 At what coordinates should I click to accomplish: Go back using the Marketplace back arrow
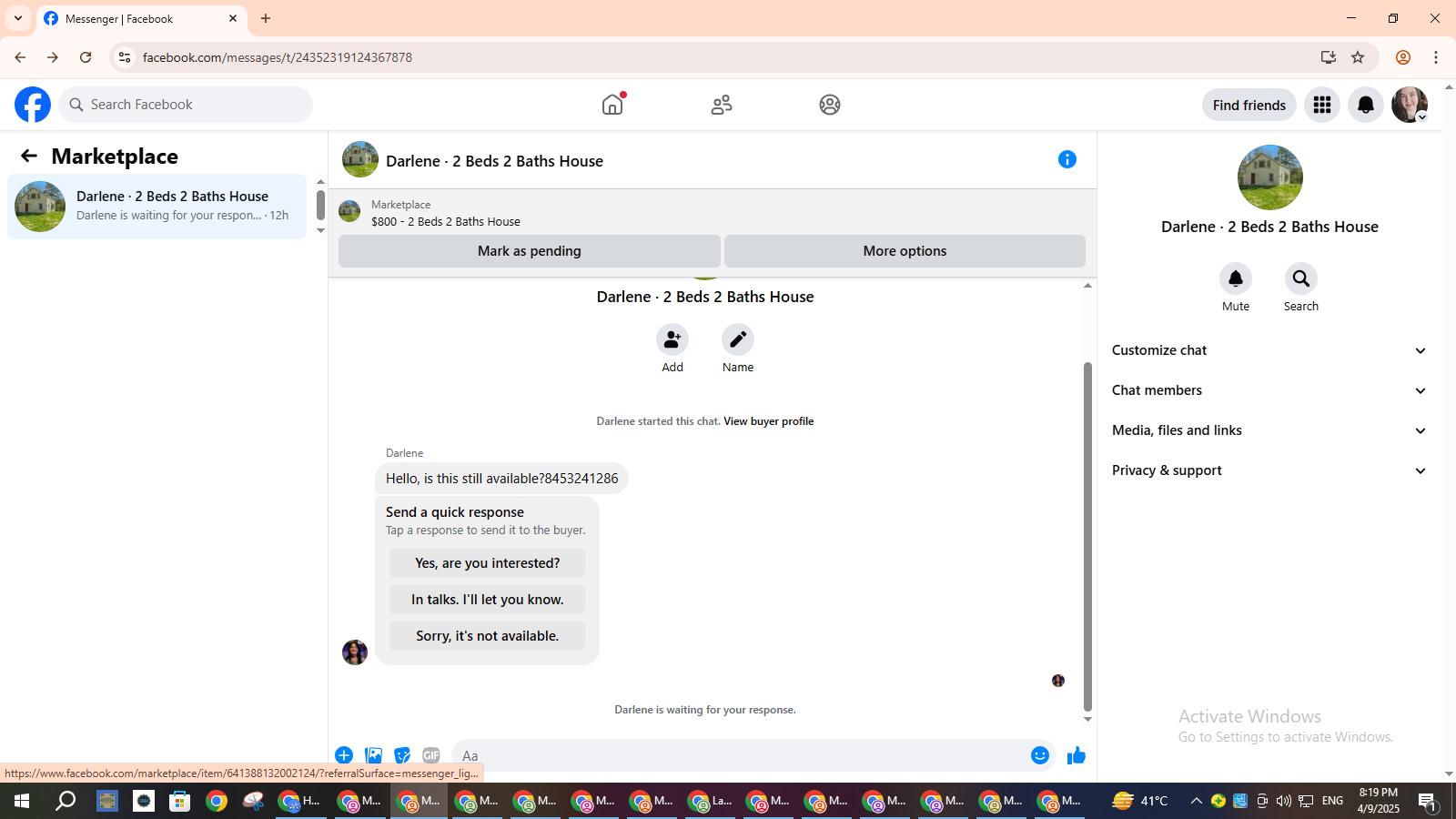click(x=29, y=156)
